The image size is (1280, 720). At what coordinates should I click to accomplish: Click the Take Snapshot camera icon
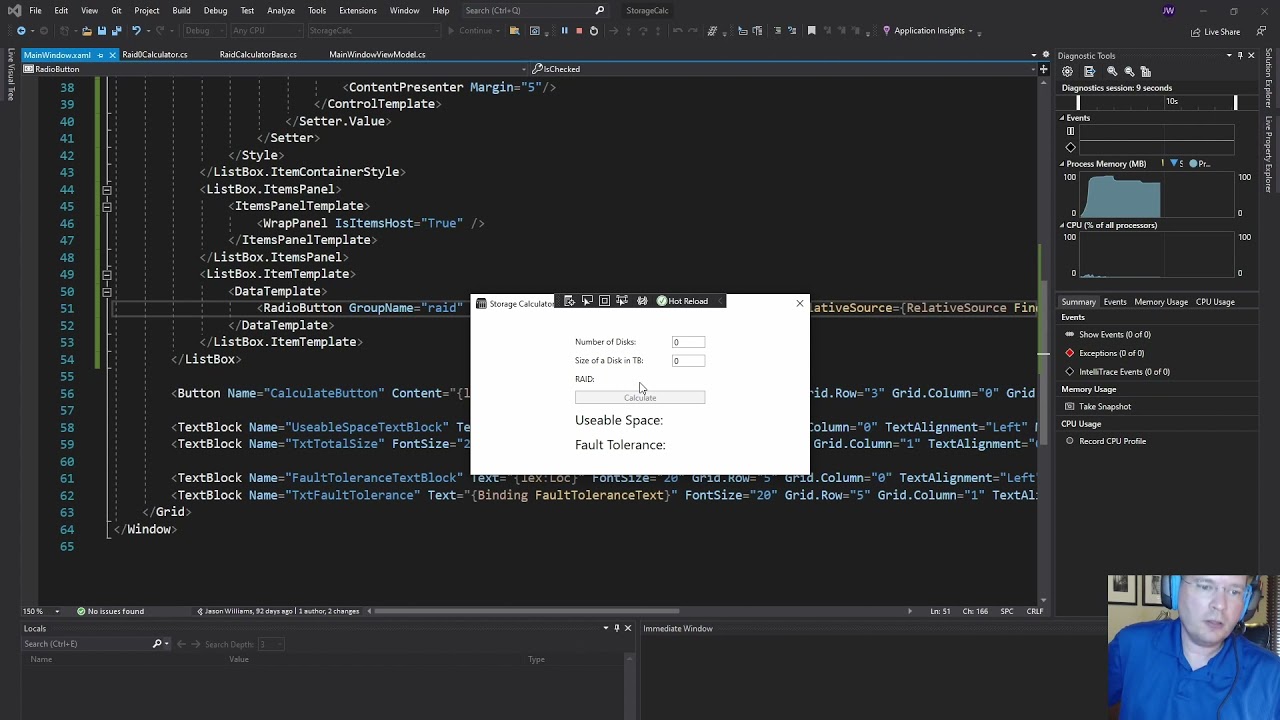pos(1070,407)
